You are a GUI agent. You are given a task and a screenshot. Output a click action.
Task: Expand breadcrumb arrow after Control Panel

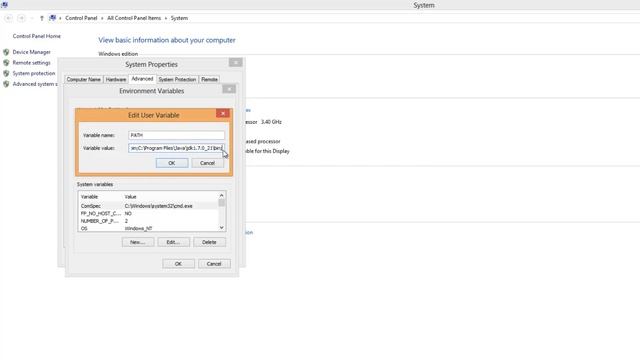coord(102,18)
